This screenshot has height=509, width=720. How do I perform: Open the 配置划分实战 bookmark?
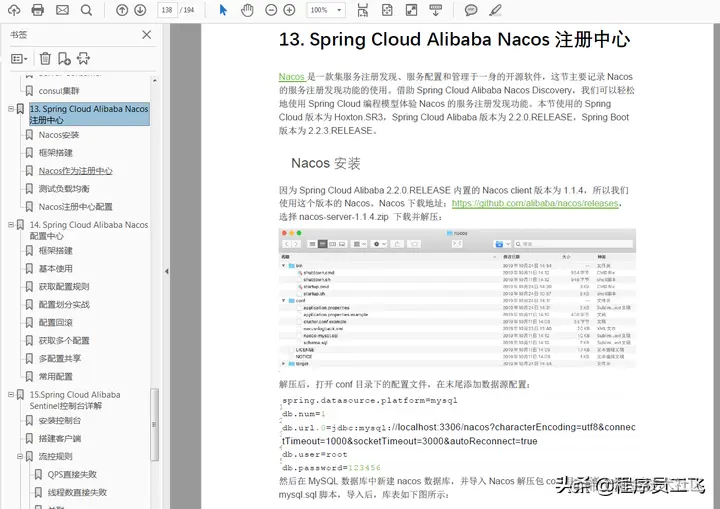[x=64, y=304]
